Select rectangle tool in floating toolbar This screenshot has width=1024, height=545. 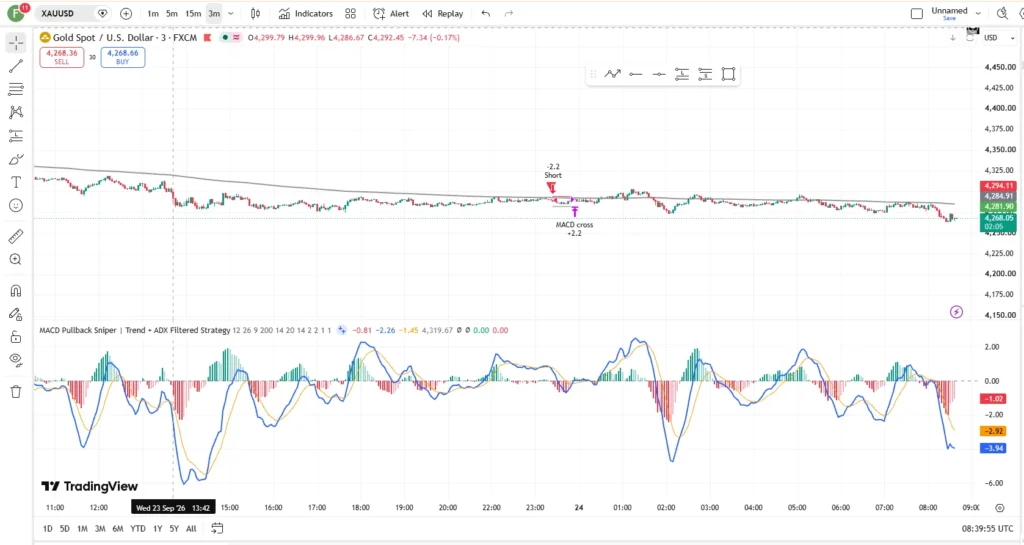click(x=728, y=74)
